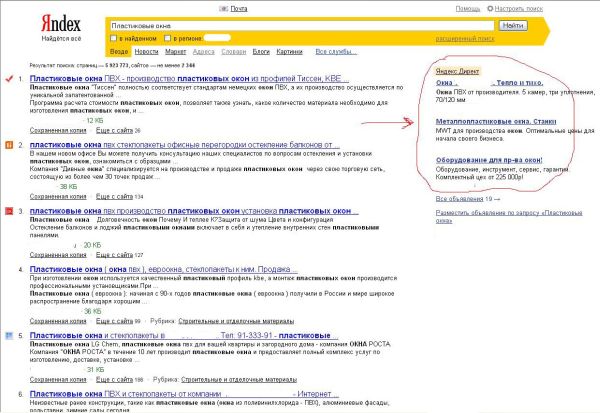
Task: Click the orange favicon by result 2
Action: [9, 145]
